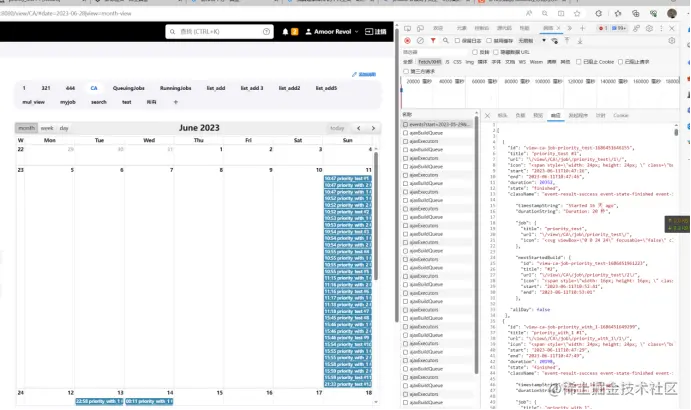The height and width of the screenshot is (410, 691).
Task: Activate the inspect element picker
Action: point(407,28)
